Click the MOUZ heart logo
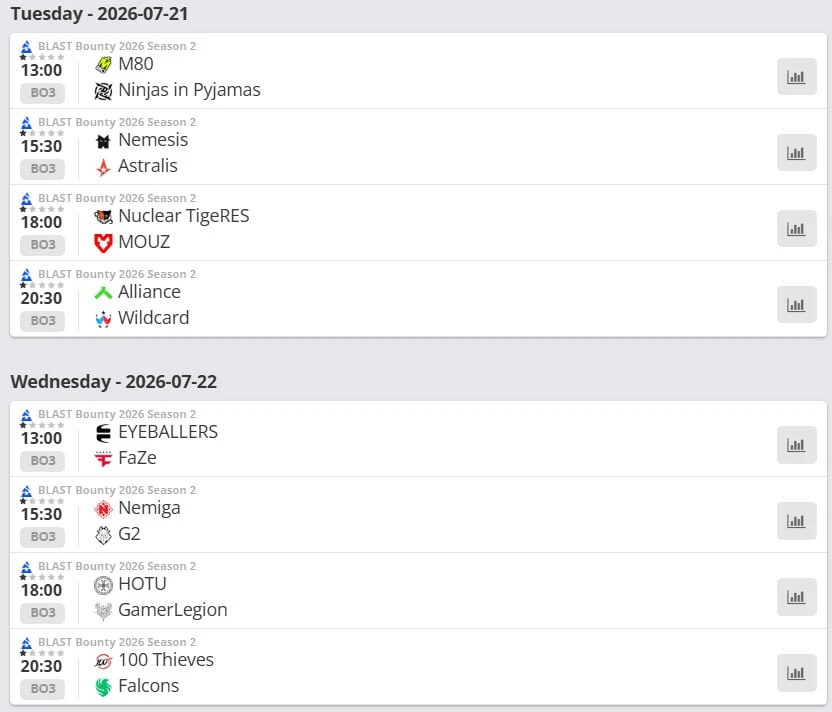832x712 pixels. (x=103, y=243)
